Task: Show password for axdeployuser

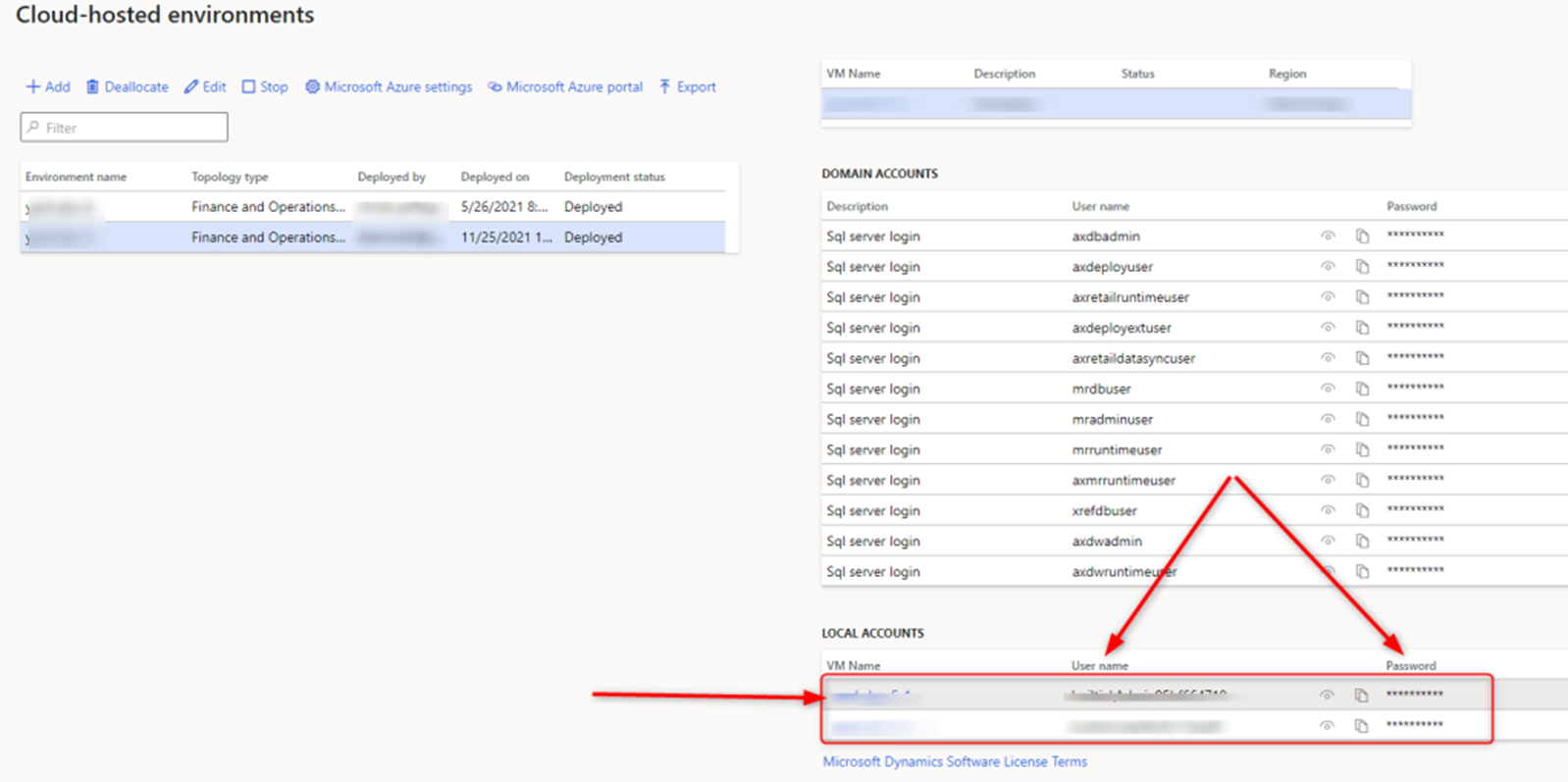Action: 1328,266
